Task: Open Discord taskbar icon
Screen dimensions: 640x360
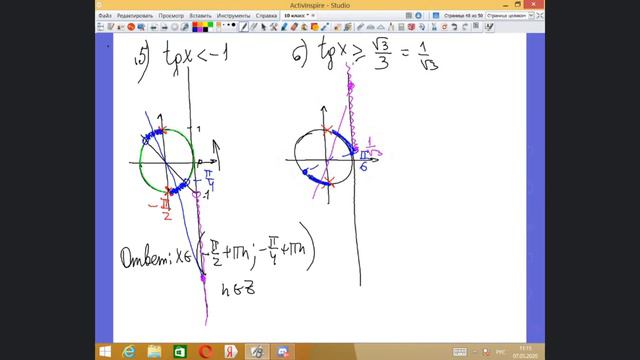Action: tap(283, 351)
